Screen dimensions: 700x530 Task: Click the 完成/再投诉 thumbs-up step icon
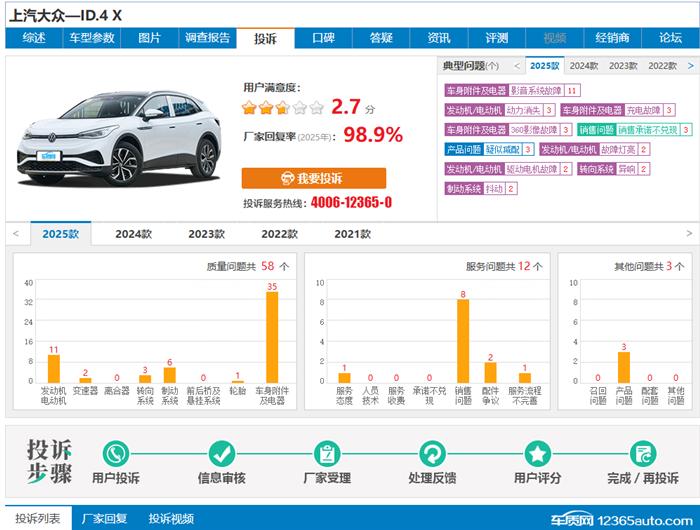(642, 455)
